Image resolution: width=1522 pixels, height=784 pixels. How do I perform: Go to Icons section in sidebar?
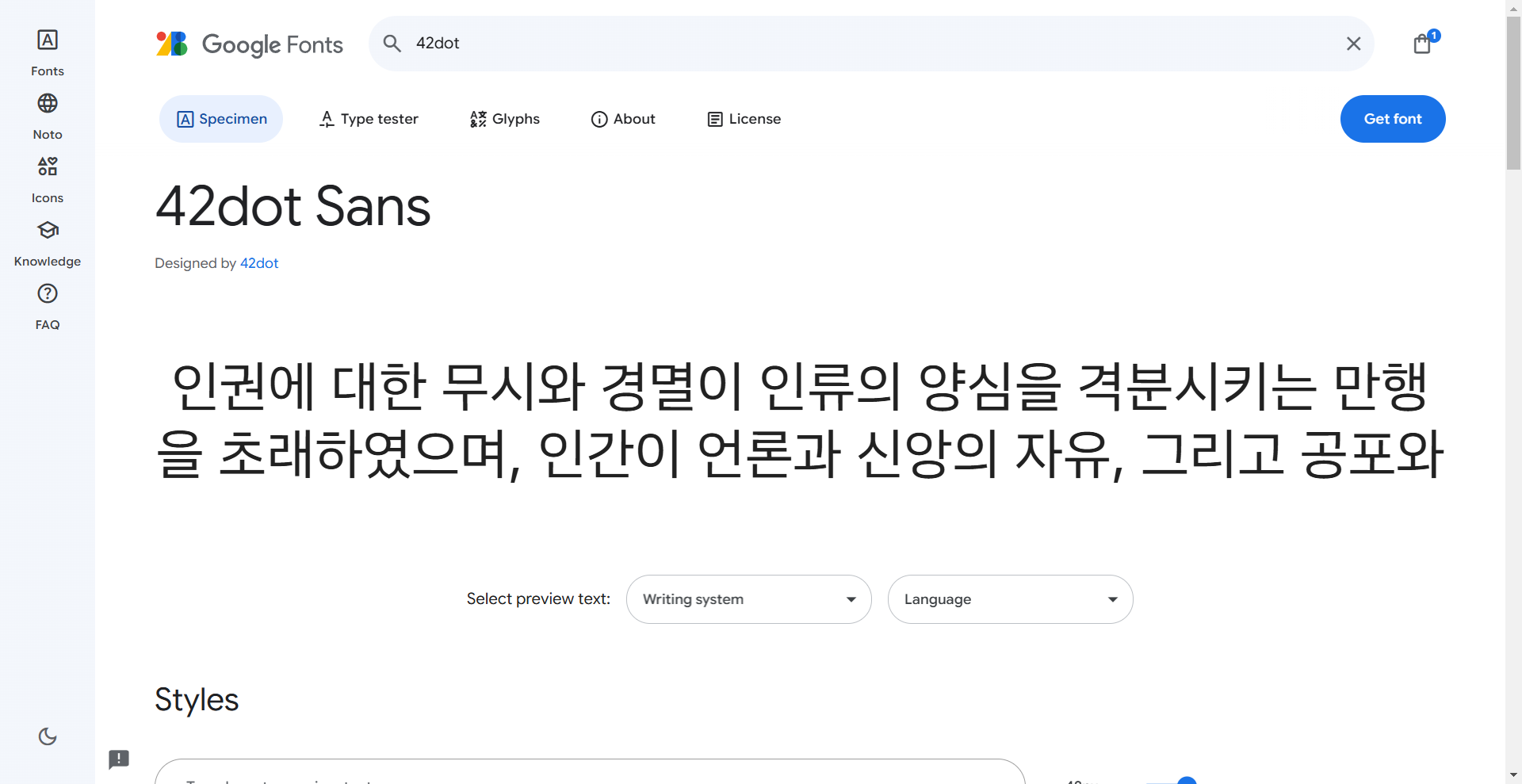48,180
